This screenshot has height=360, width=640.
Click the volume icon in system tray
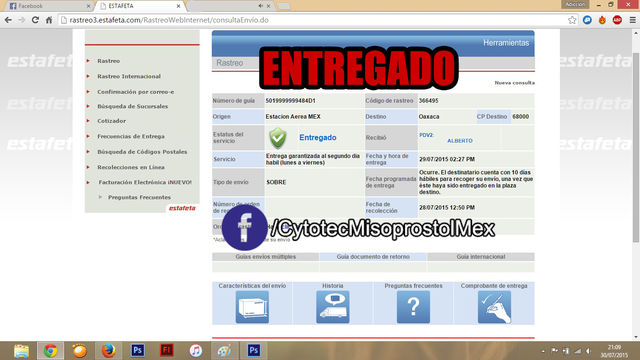(588, 351)
